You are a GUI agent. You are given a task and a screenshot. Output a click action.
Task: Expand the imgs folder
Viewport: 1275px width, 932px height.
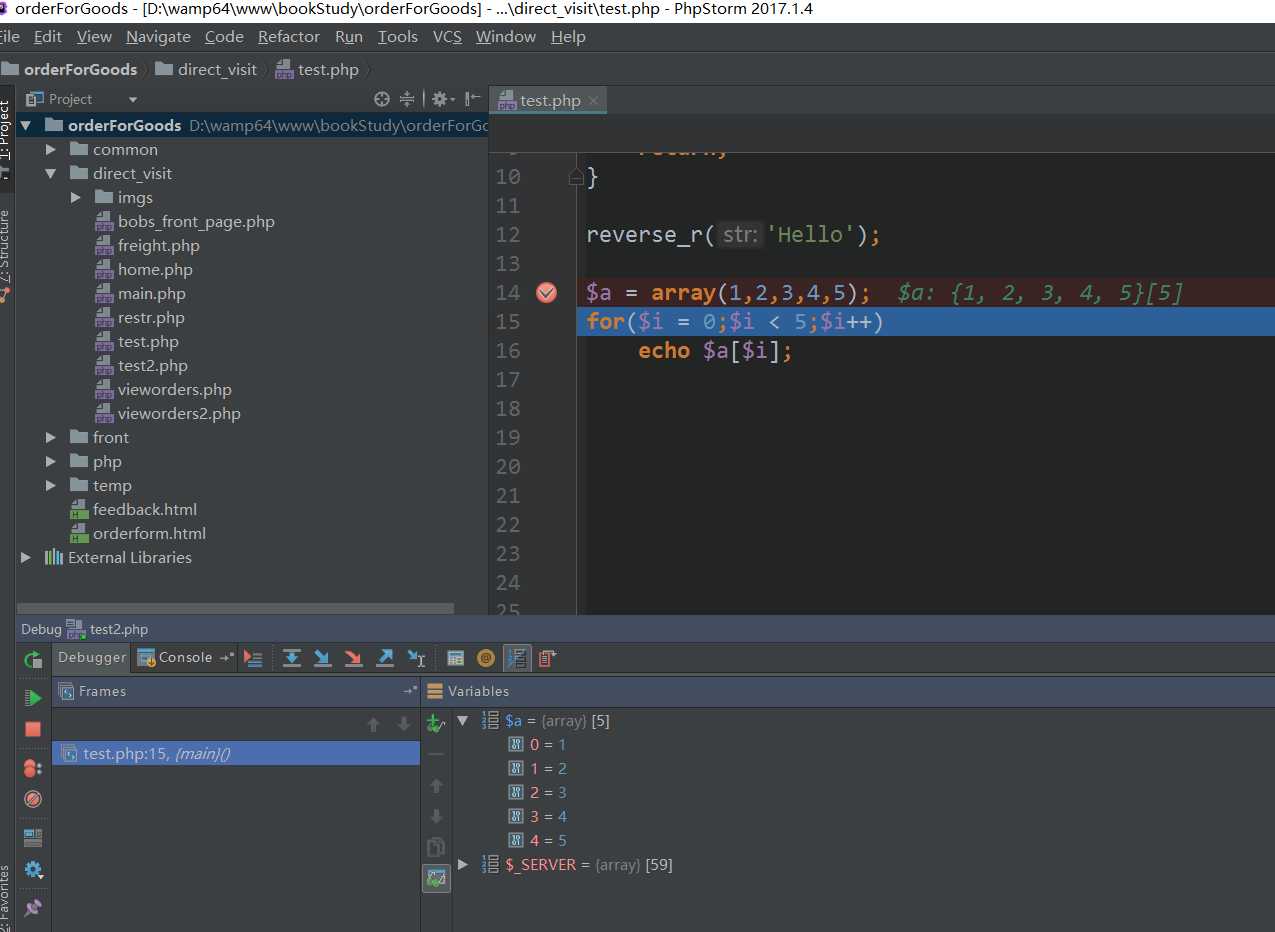76,197
